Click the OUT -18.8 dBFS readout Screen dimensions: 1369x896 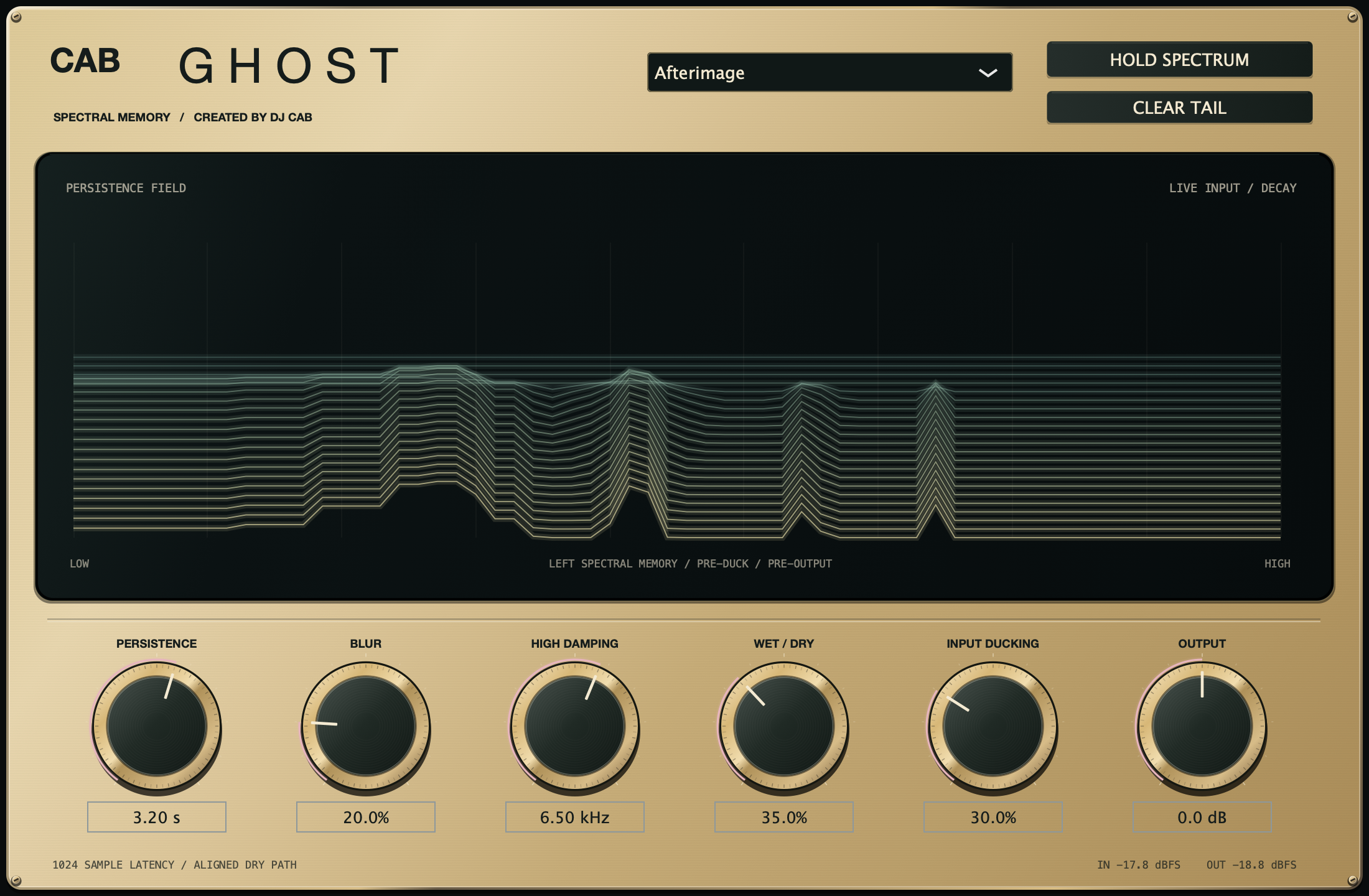[1251, 865]
